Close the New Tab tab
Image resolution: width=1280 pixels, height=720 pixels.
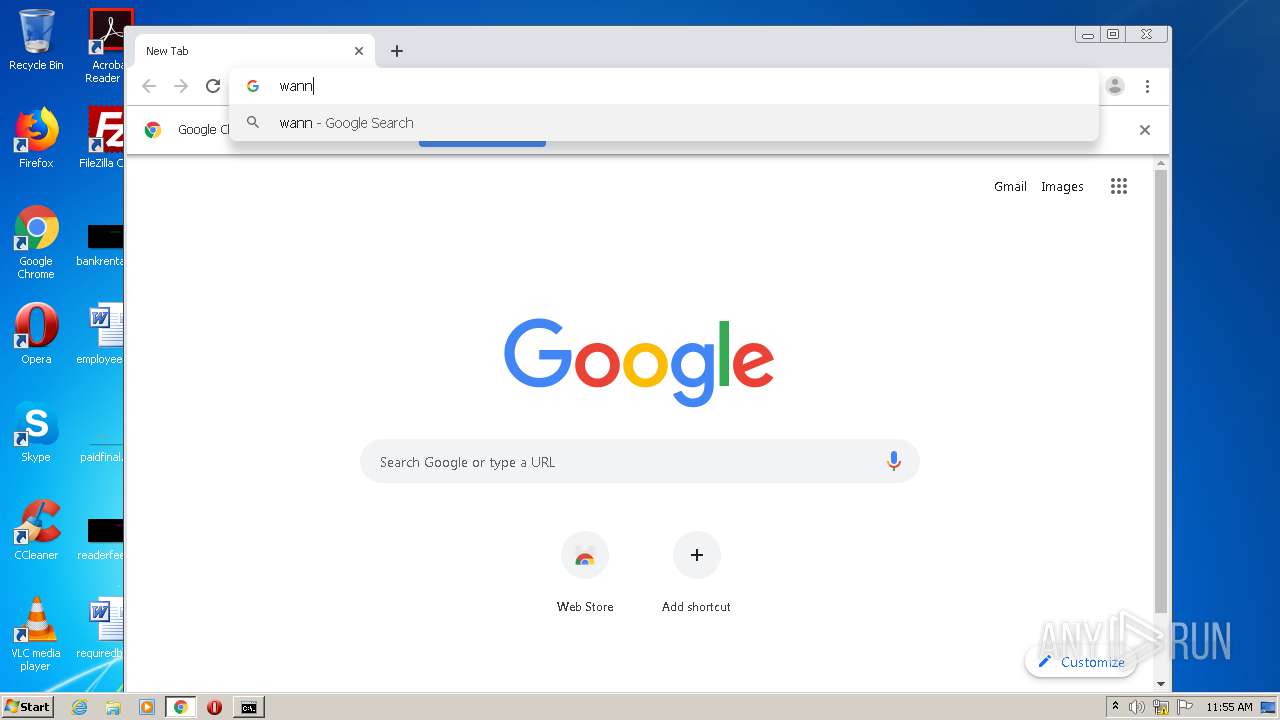pos(359,51)
